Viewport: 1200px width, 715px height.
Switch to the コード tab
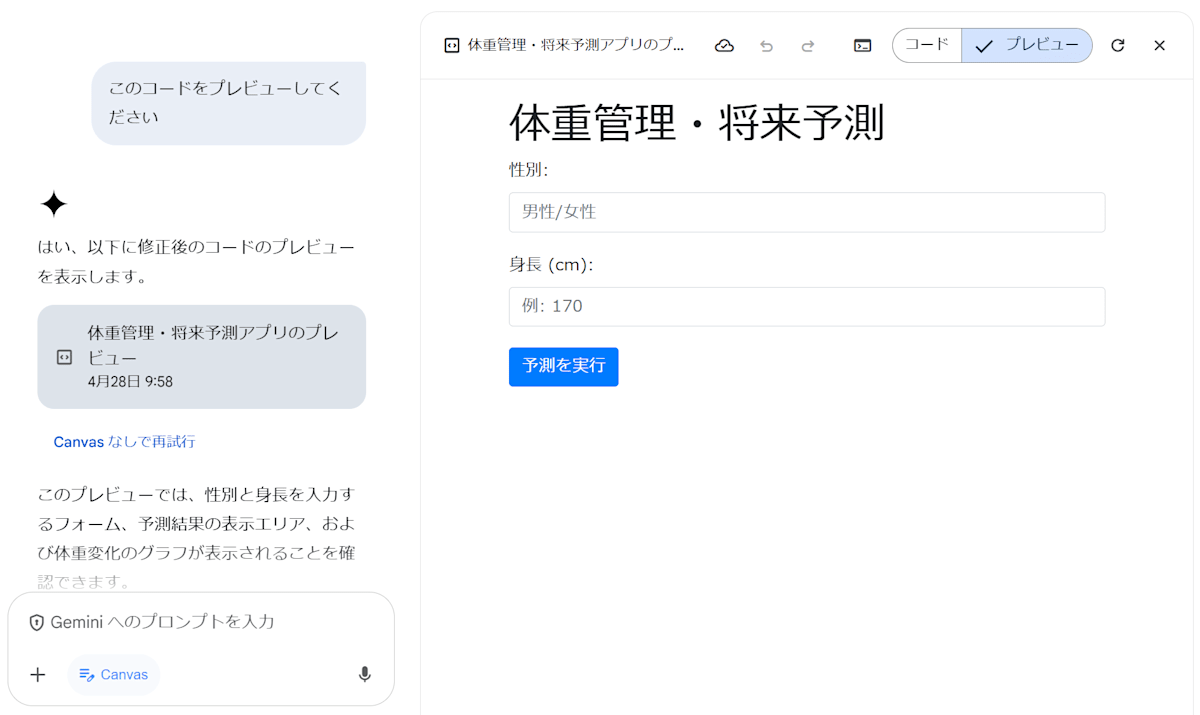click(927, 45)
